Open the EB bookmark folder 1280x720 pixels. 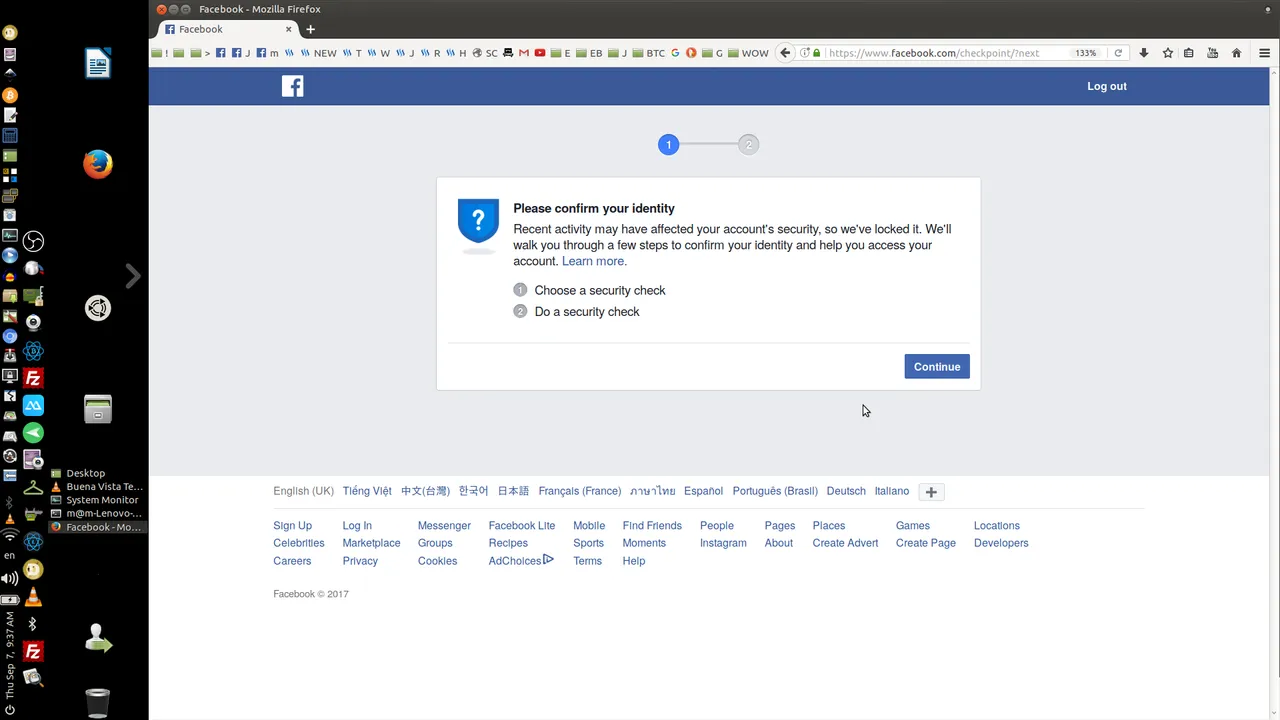[x=590, y=53]
